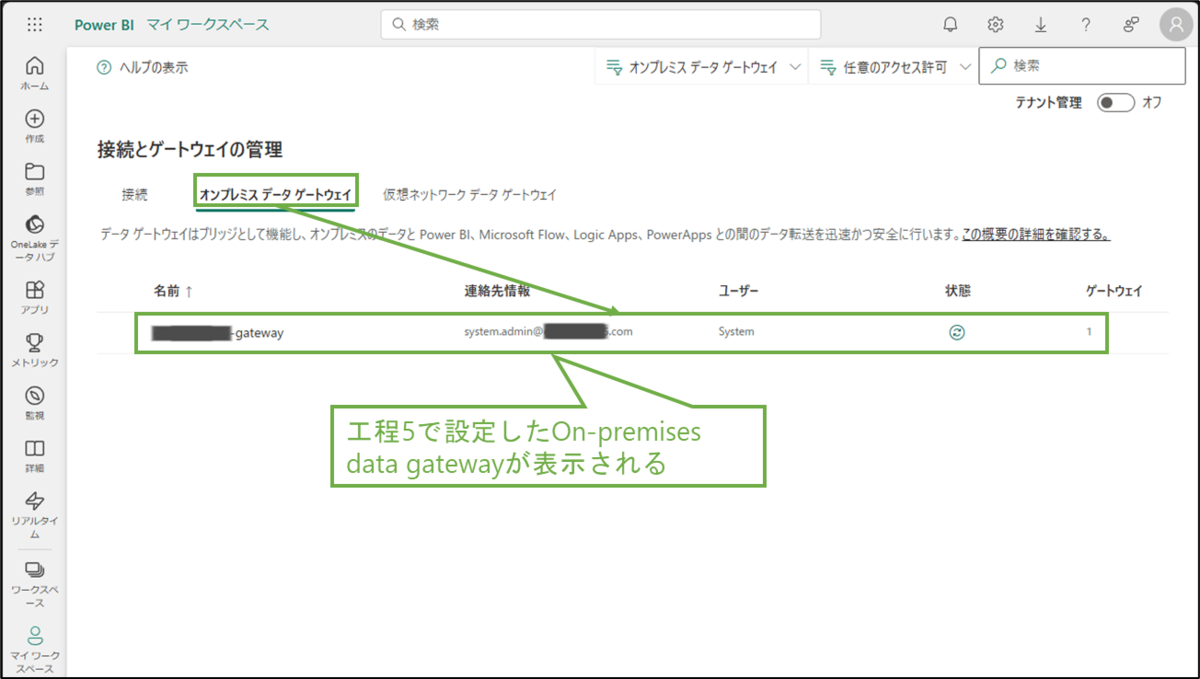Select the オンプレミス データ ゲートウェイ tab
1200x679 pixels.
click(x=276, y=195)
